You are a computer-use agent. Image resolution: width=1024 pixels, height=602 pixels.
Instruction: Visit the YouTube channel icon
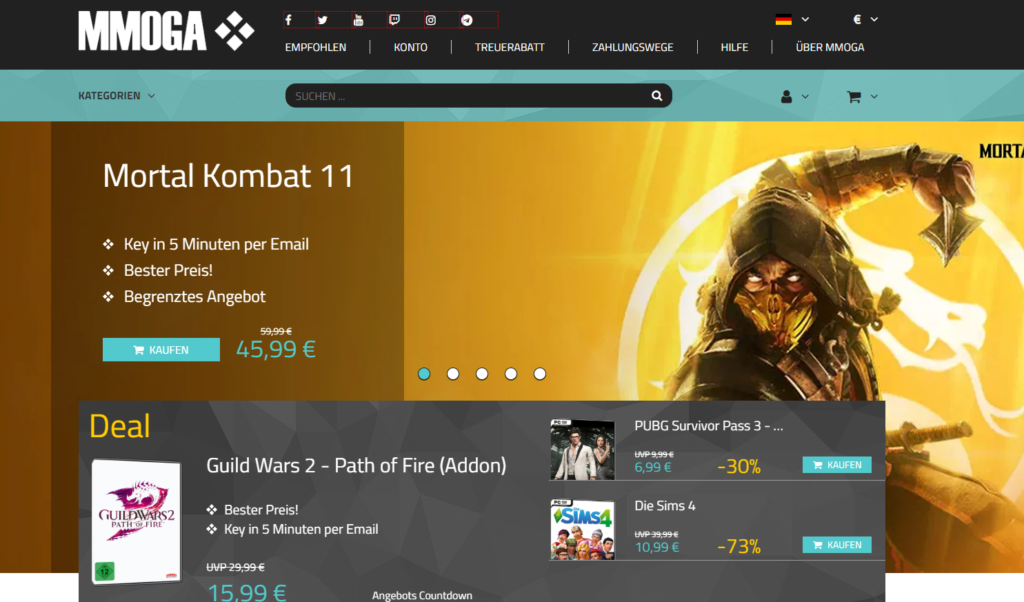[358, 20]
